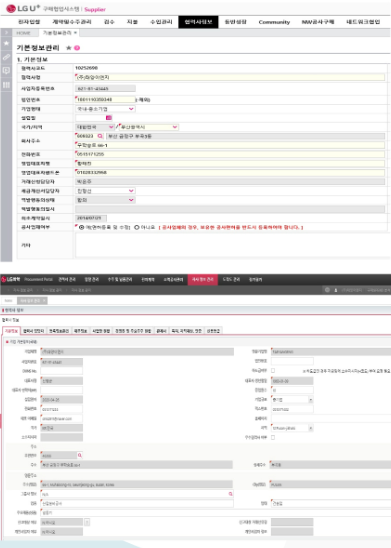Image resolution: width=391 pixels, height=548 pixels.
Task: Click the postal code search magnifier in 회사주소
Action: point(100,136)
